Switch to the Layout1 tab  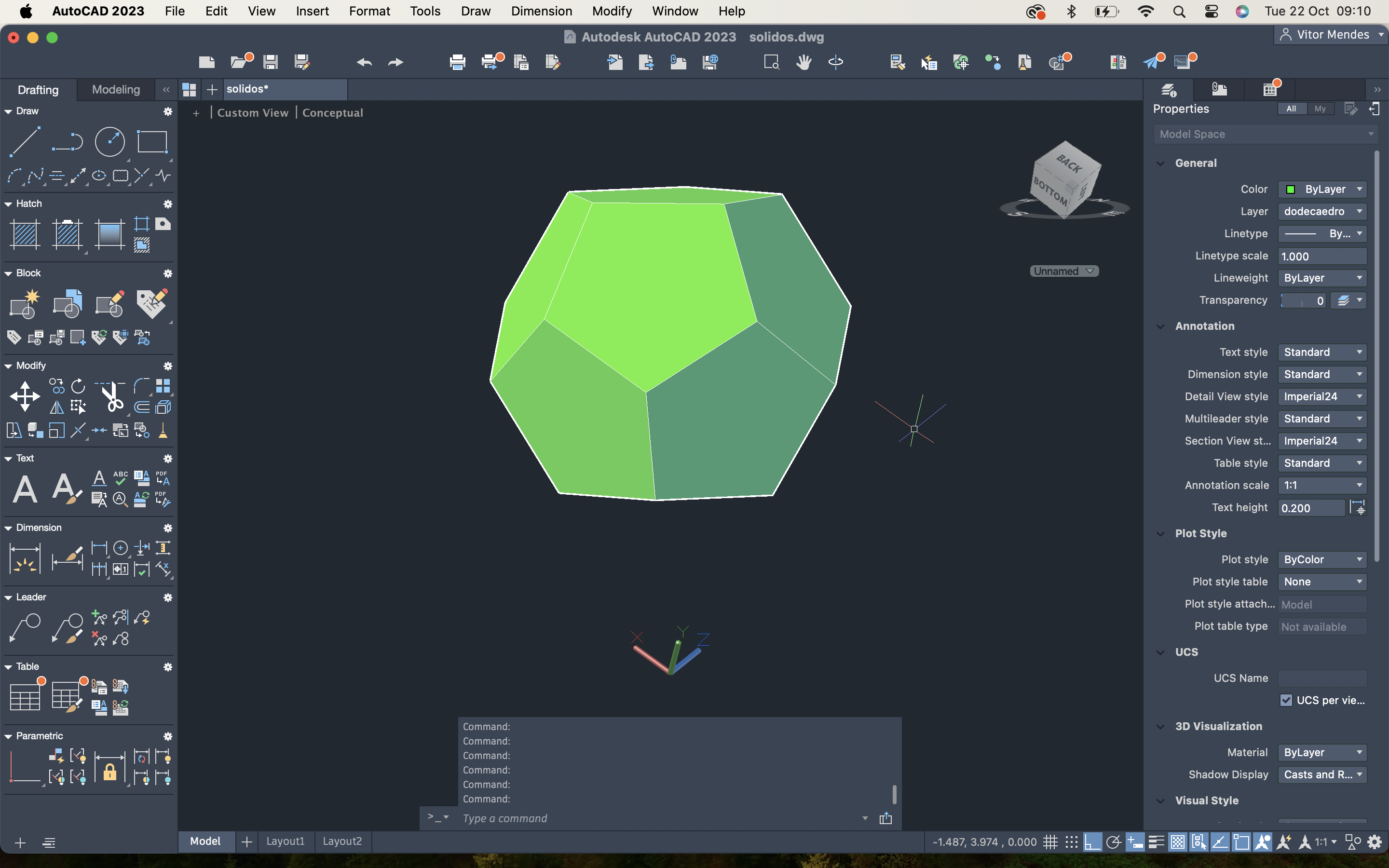(x=285, y=841)
